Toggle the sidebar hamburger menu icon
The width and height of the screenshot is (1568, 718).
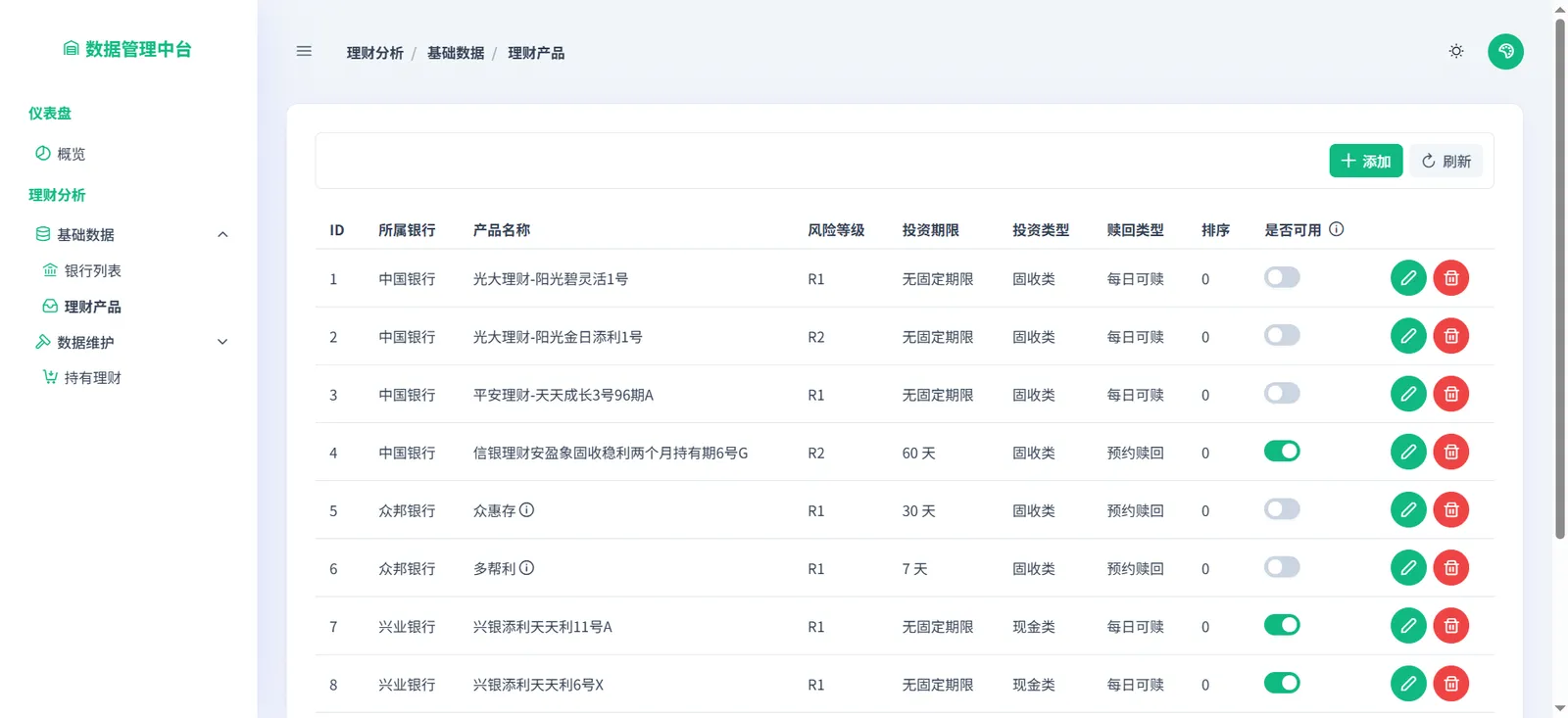(x=304, y=51)
